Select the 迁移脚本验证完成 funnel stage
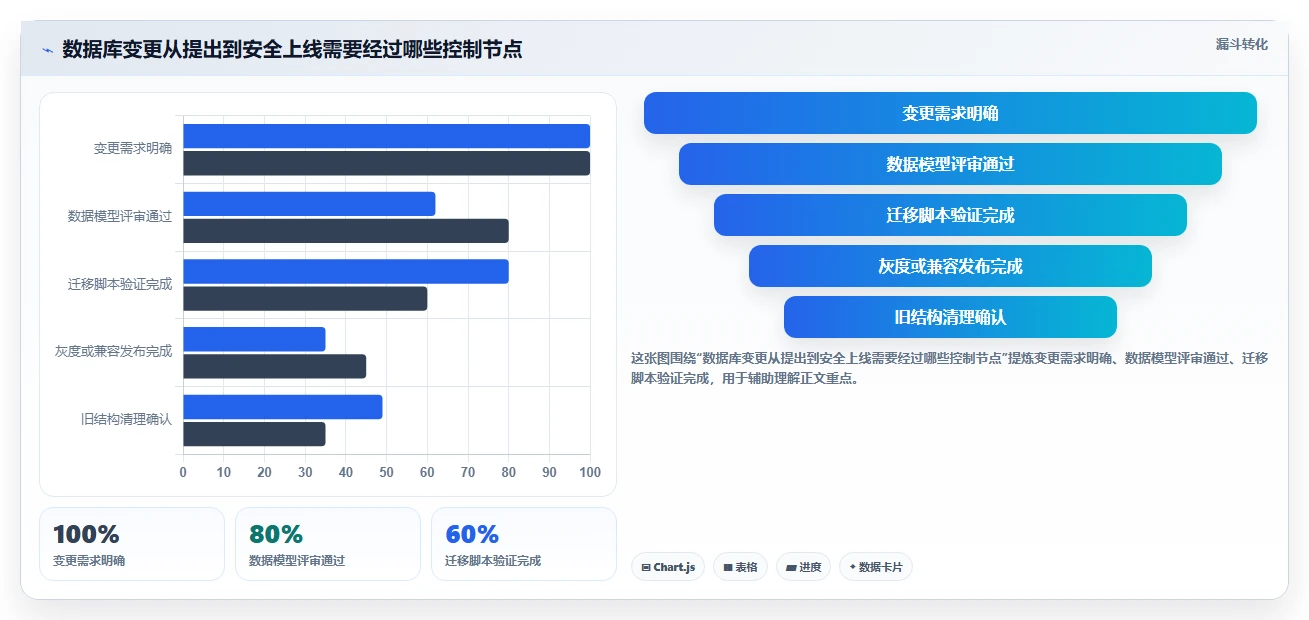 pyautogui.click(x=950, y=215)
